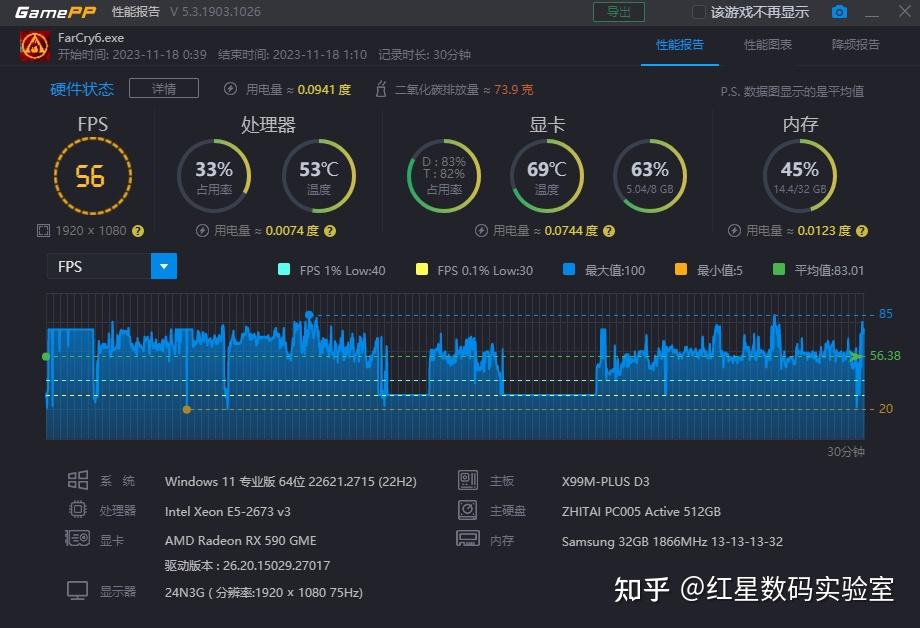Click lightning icon beside GPU power usage
The width and height of the screenshot is (920, 628).
(481, 231)
